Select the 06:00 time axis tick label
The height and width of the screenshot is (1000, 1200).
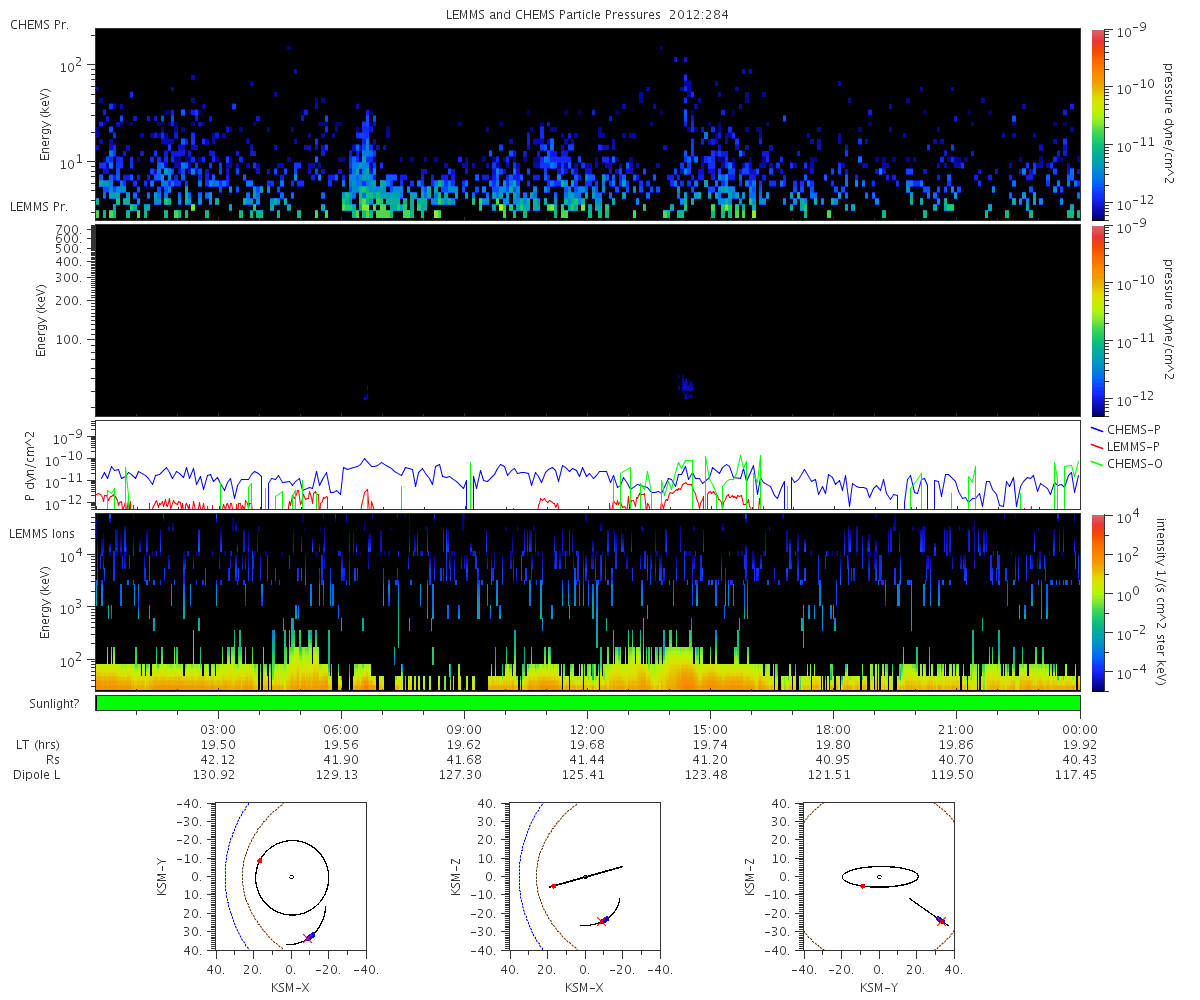[x=341, y=730]
